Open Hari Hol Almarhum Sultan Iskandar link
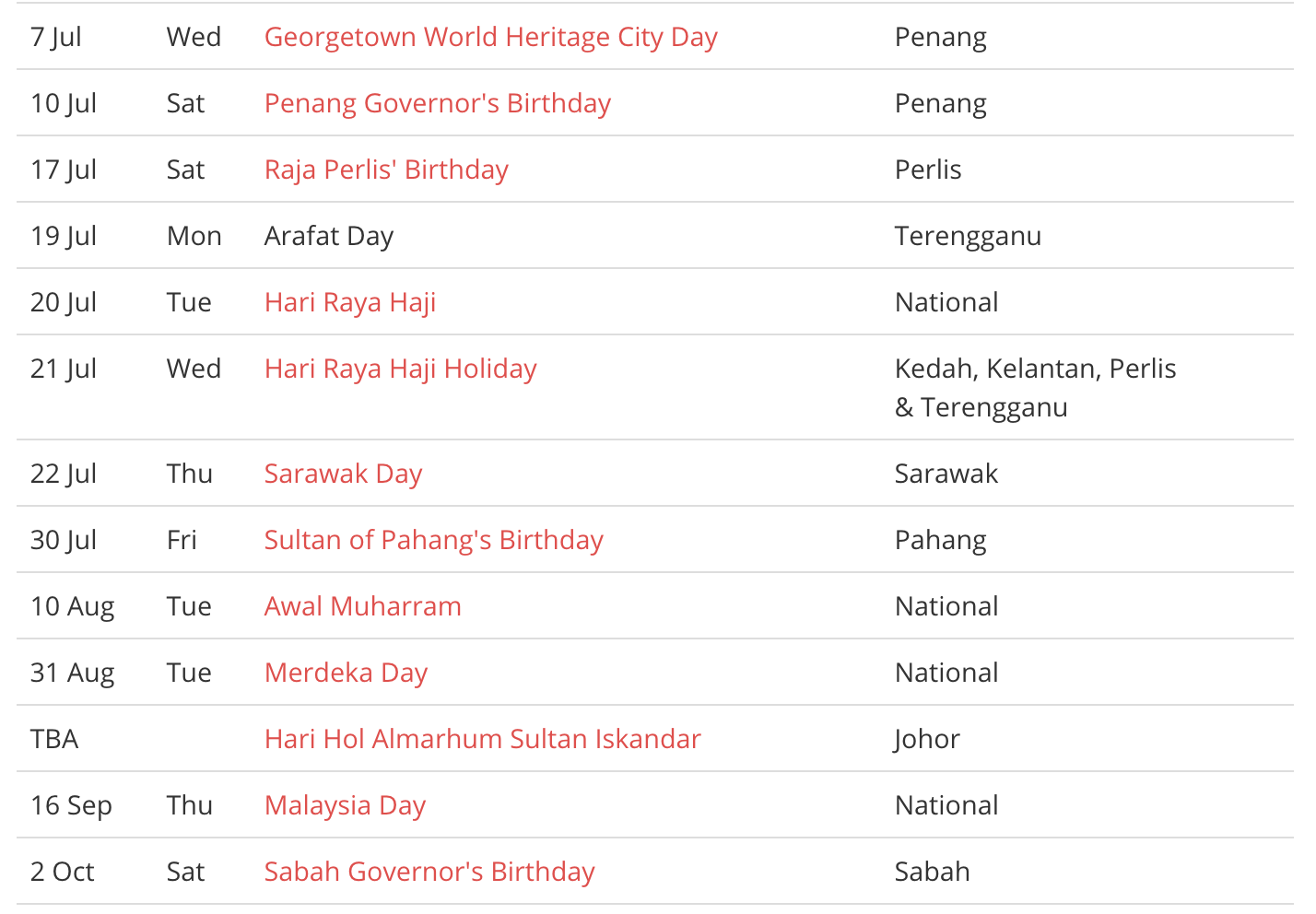Viewport: 1316px width, 914px height. click(x=482, y=739)
